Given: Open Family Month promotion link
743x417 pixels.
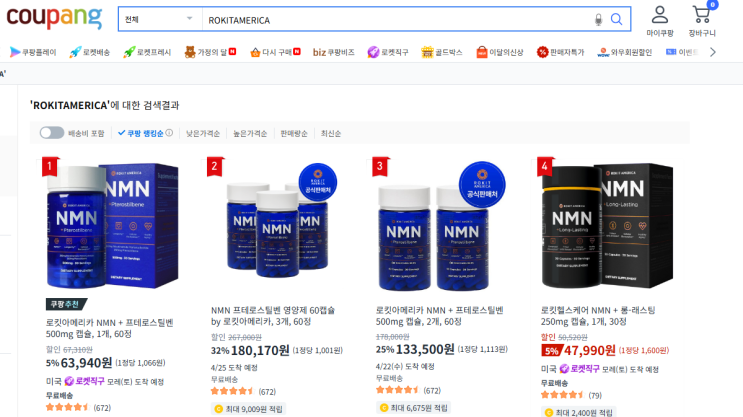Looking at the screenshot, I should point(210,52).
